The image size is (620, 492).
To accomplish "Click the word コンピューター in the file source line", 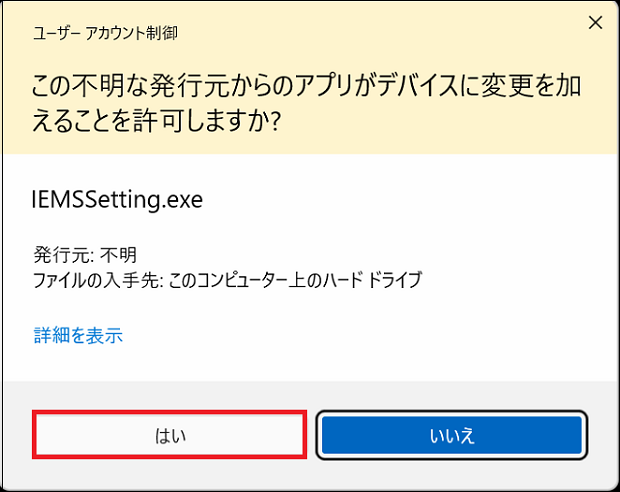I will tap(238, 280).
